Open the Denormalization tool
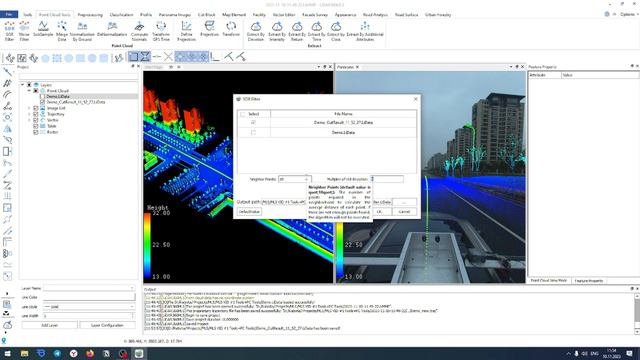This screenshot has width=640, height=360. pos(112,29)
